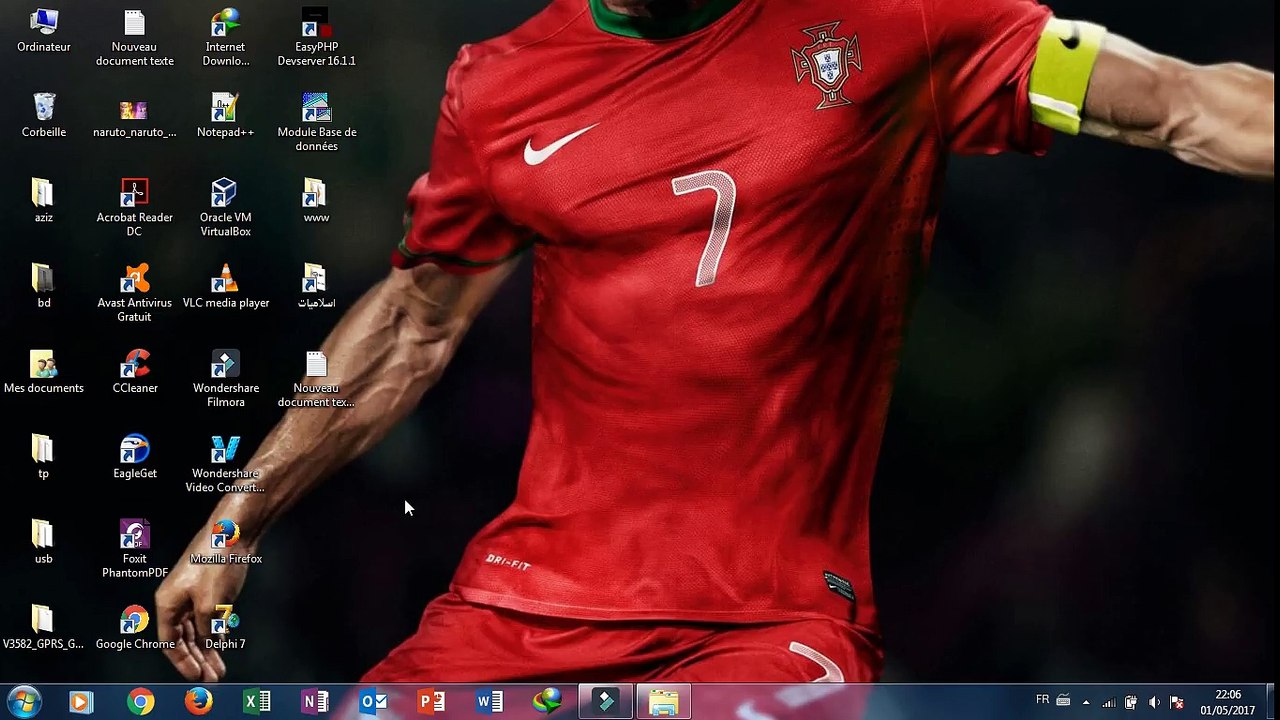Select the Wondershare Video Converter shortcut
The image size is (1280, 720).
[x=226, y=464]
